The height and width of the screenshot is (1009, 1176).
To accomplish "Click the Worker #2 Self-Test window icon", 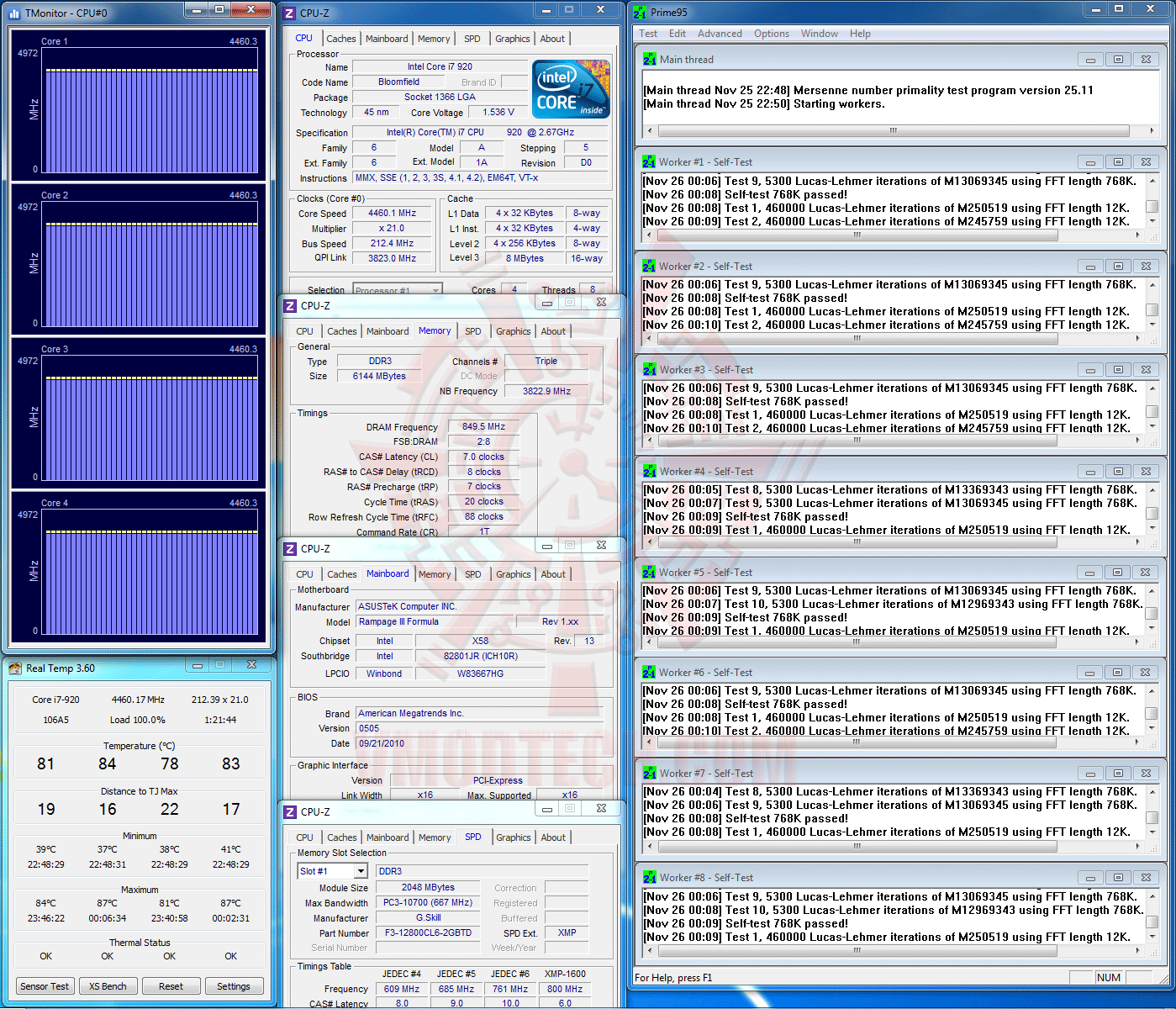I will [x=649, y=267].
